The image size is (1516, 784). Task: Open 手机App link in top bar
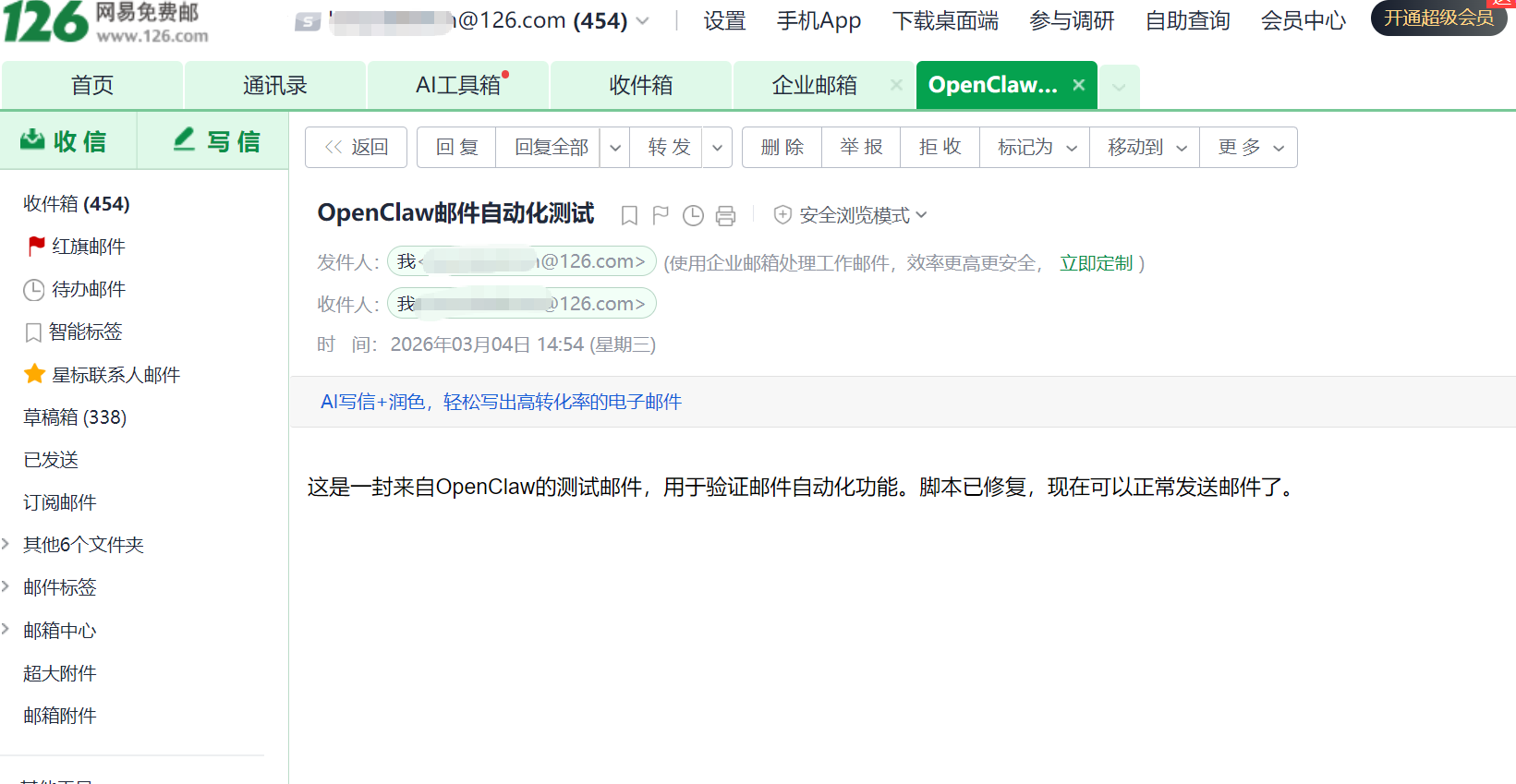coord(819,20)
